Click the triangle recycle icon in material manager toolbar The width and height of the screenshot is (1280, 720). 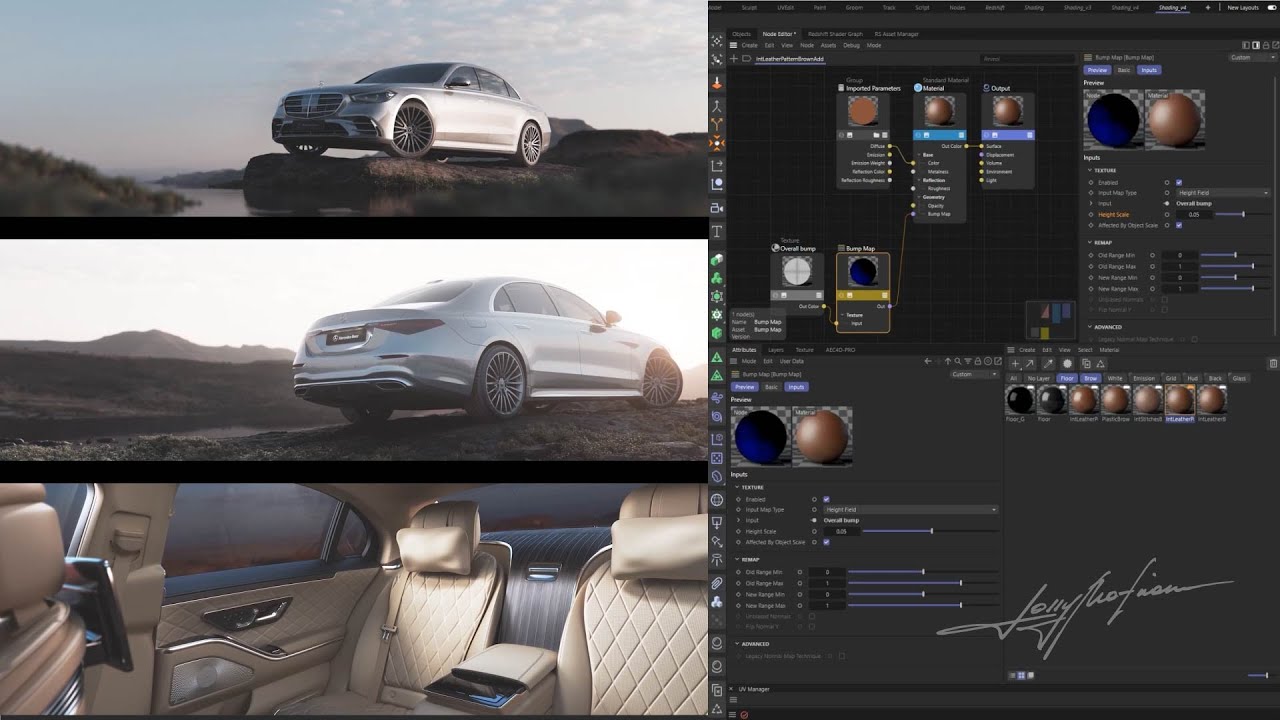click(x=1100, y=364)
